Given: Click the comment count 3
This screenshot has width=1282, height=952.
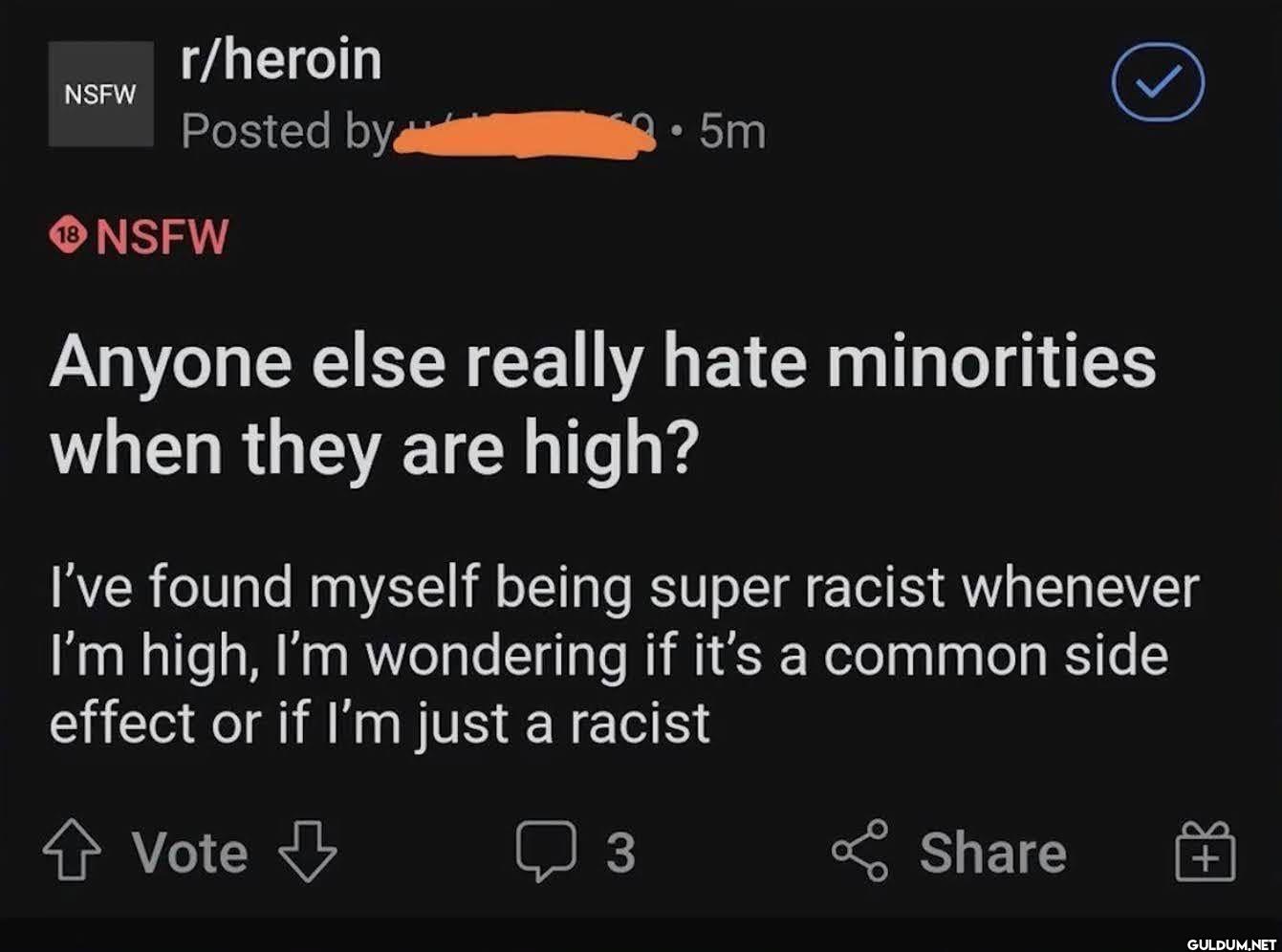Looking at the screenshot, I should [x=620, y=852].
